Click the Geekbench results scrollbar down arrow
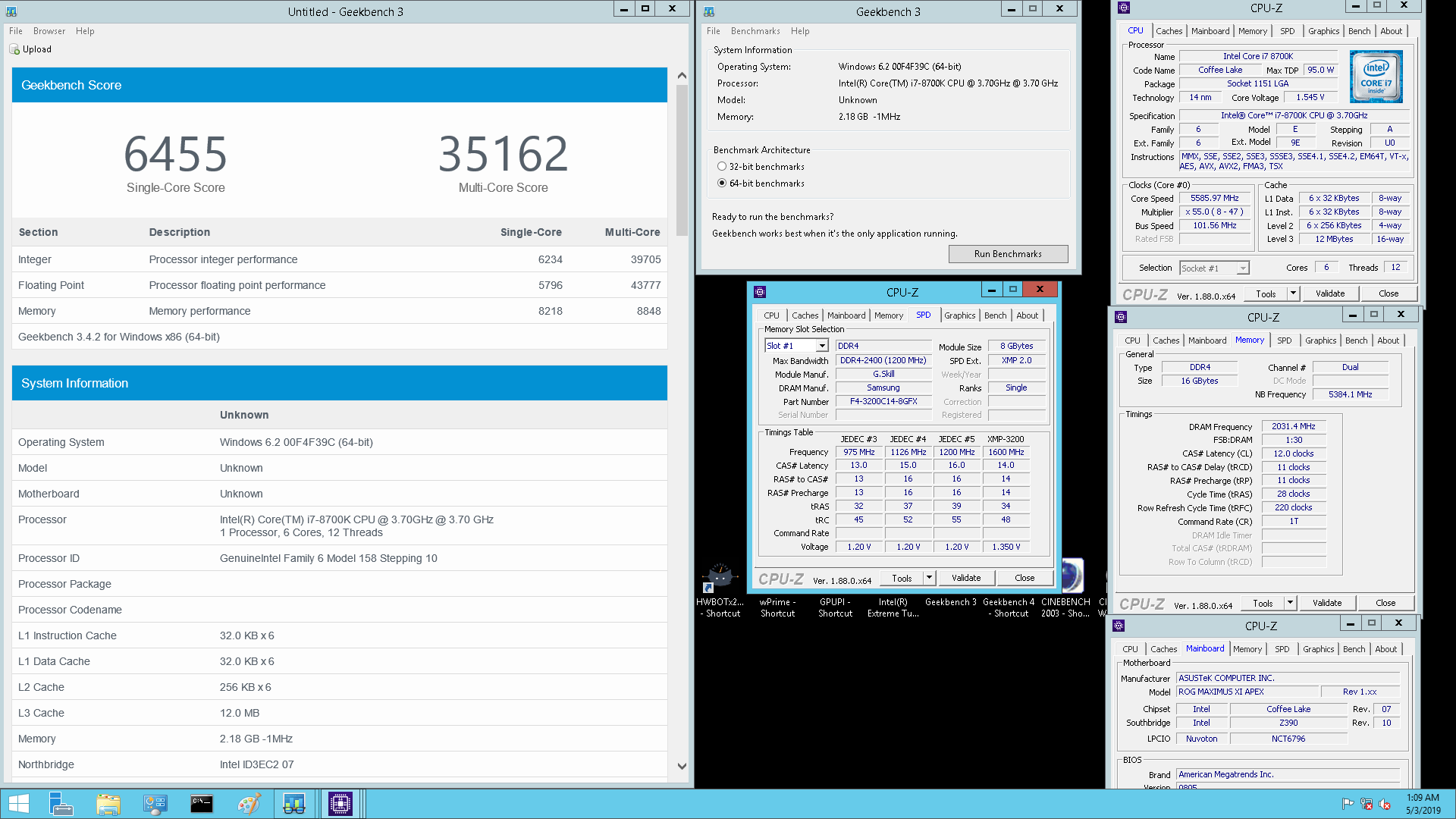 [682, 767]
